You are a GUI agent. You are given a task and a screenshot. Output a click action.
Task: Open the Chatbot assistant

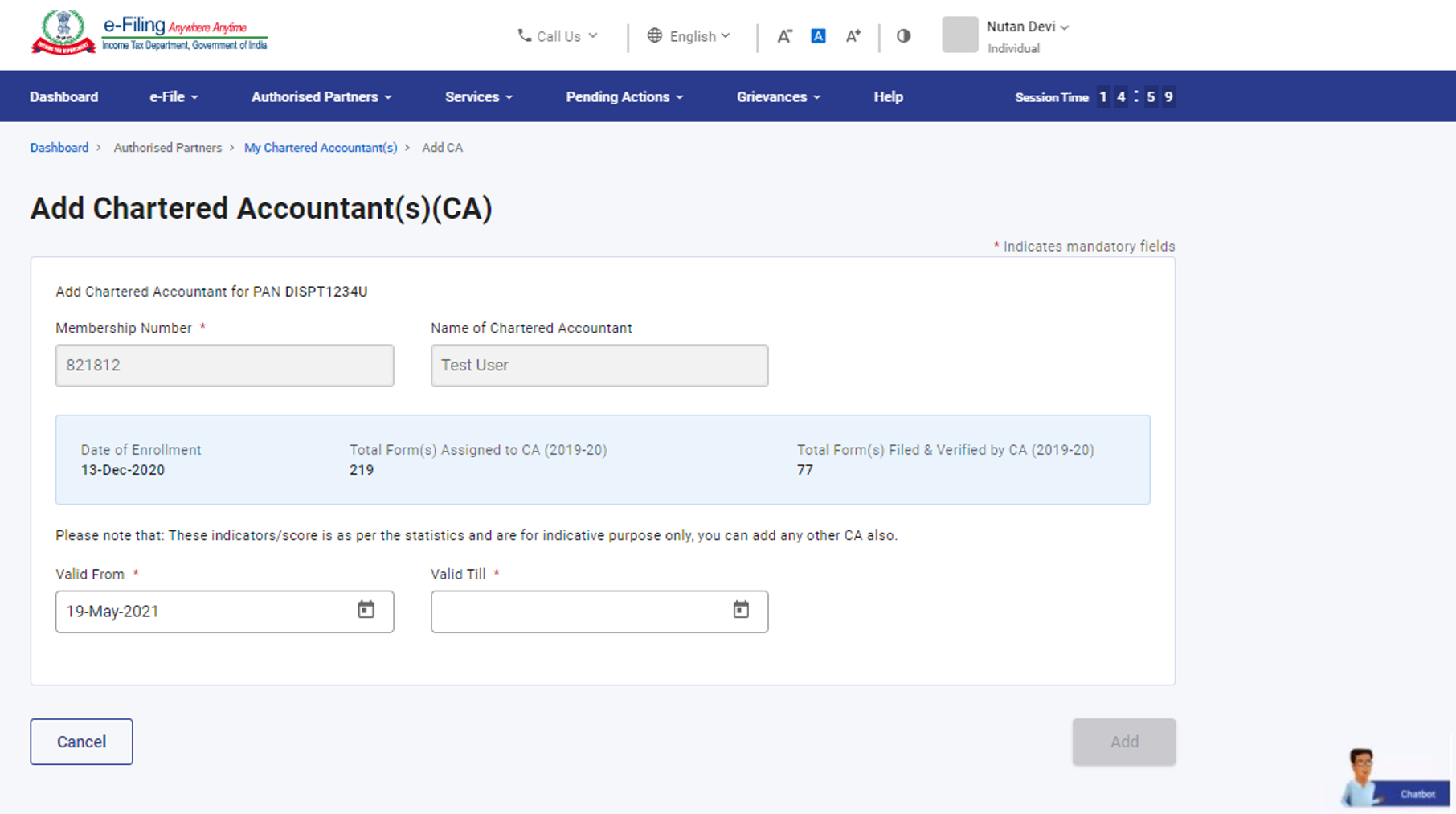(x=1397, y=779)
